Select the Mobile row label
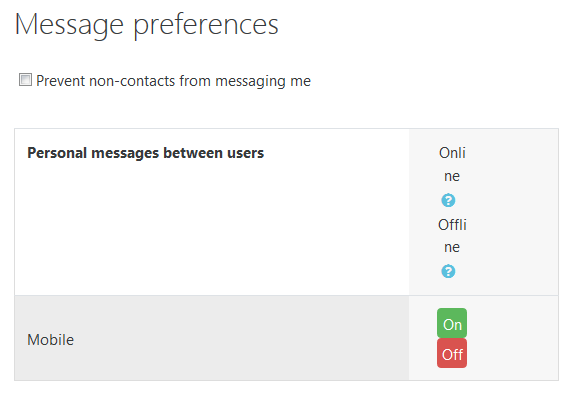The height and width of the screenshot is (397, 573). pos(50,340)
